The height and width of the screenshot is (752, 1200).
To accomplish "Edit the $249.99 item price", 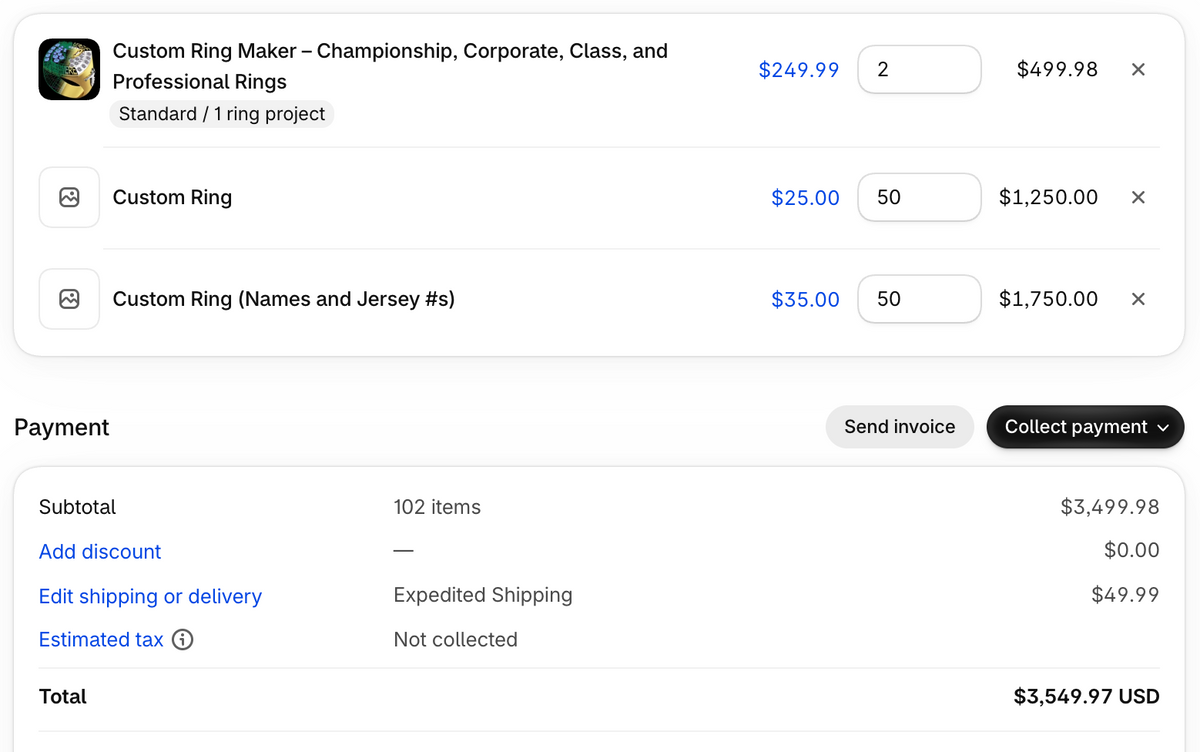I will (799, 70).
